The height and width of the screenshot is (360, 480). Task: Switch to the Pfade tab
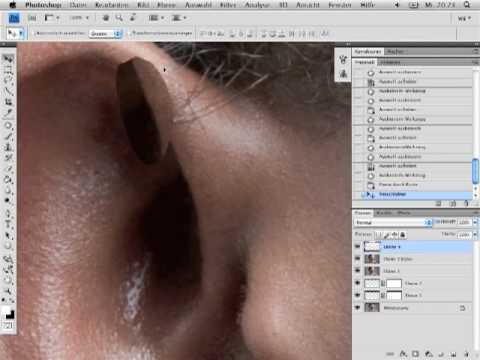403,213
